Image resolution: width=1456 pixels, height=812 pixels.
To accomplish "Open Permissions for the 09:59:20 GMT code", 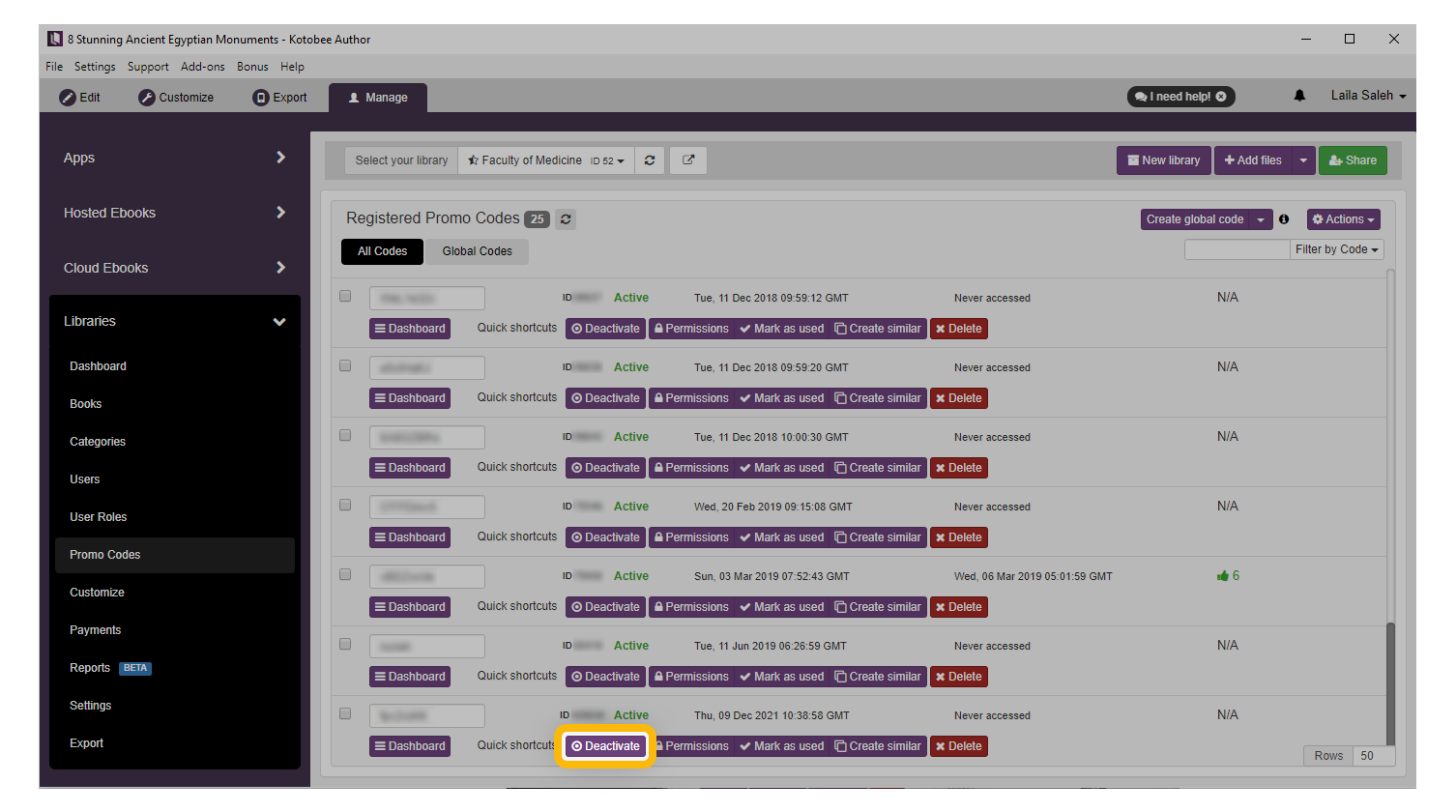I will pos(690,398).
